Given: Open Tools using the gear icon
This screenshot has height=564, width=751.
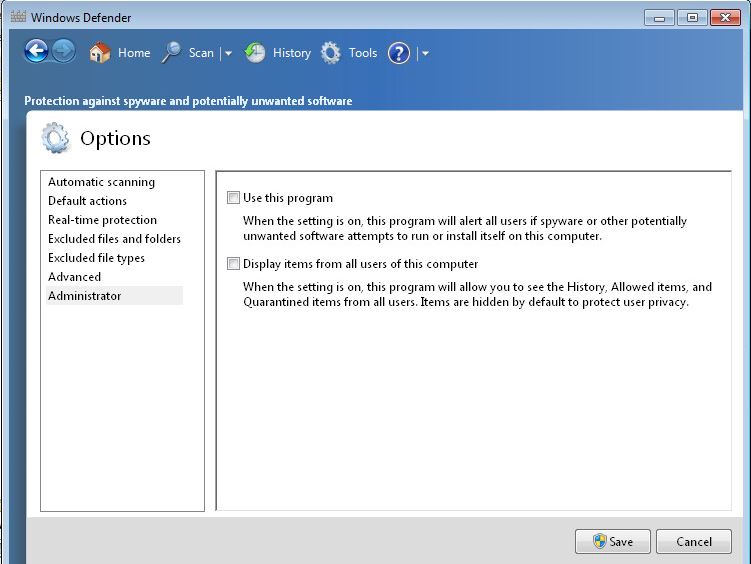Looking at the screenshot, I should [x=331, y=53].
